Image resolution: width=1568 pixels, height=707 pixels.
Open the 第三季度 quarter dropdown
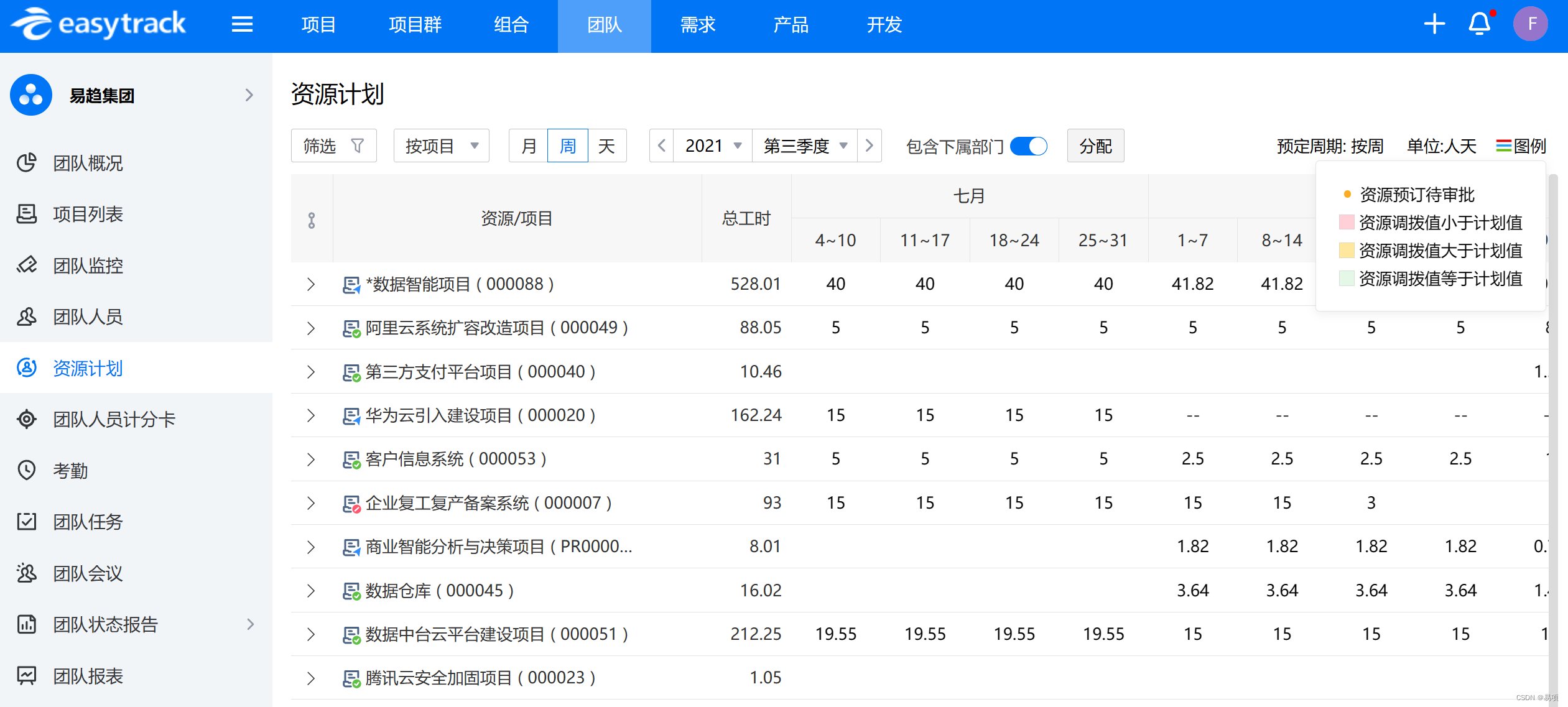(805, 146)
